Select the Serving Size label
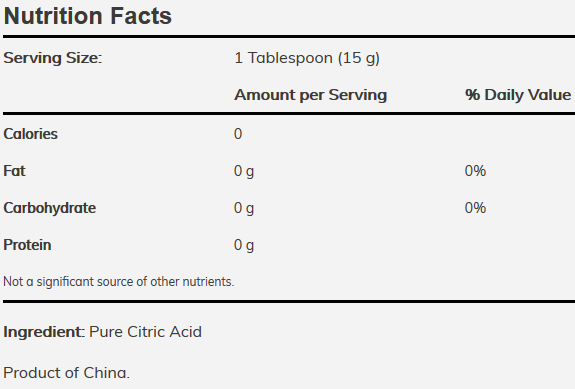575x389 pixels. [x=52, y=58]
